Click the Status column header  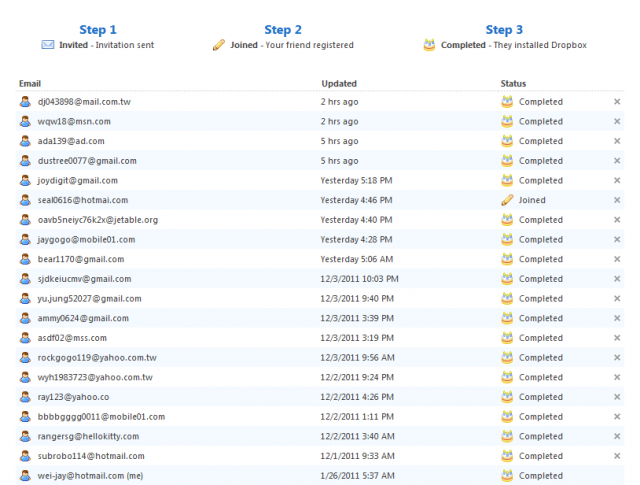point(513,83)
